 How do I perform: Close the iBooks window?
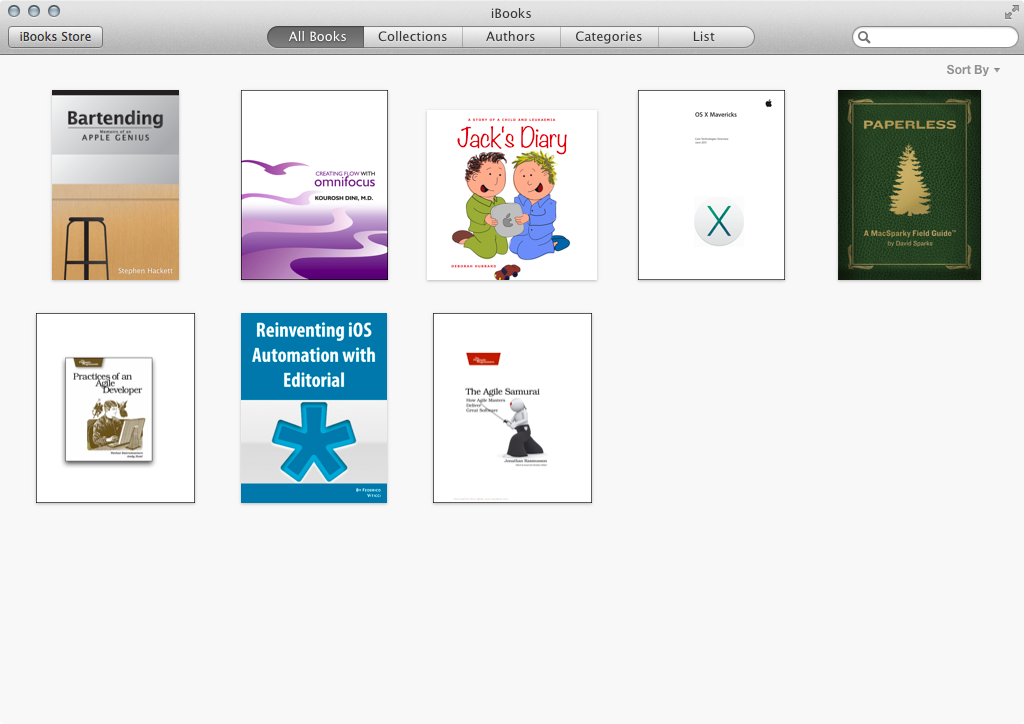point(14,11)
